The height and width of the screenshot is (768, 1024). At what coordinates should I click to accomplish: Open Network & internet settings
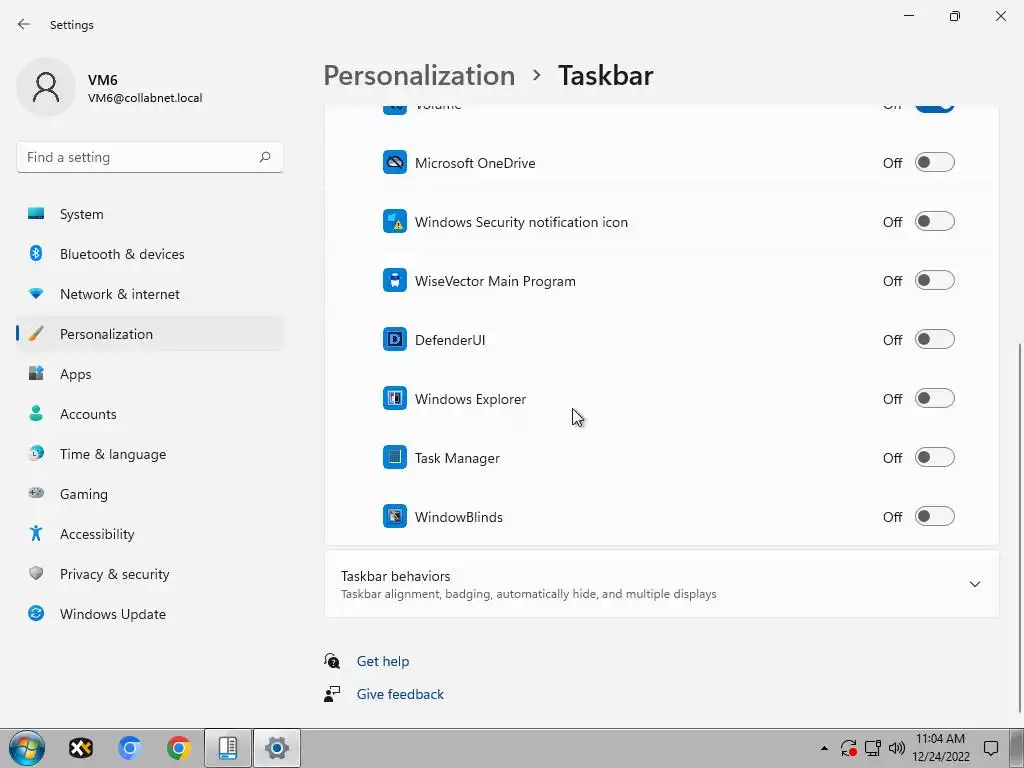pos(150,294)
